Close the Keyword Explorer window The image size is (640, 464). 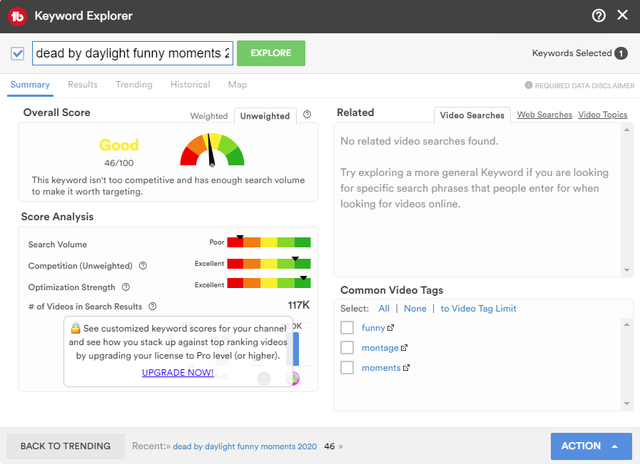622,15
